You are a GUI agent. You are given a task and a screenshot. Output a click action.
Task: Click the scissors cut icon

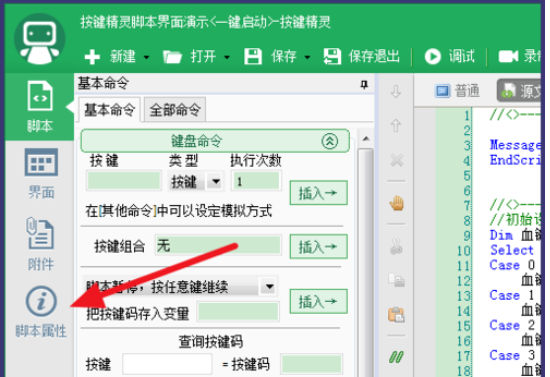[x=396, y=246]
